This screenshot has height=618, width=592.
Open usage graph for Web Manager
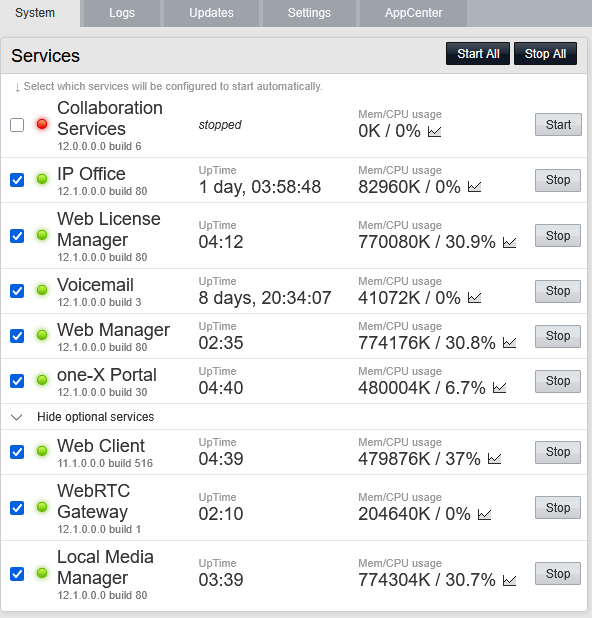(x=509, y=343)
